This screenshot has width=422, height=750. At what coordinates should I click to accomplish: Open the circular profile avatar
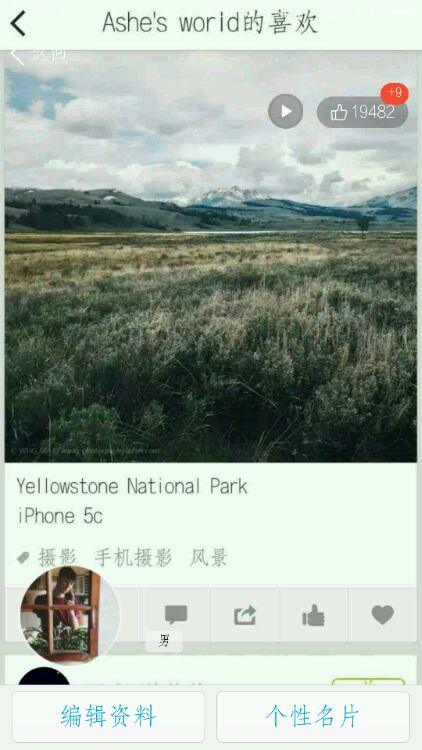coord(70,615)
